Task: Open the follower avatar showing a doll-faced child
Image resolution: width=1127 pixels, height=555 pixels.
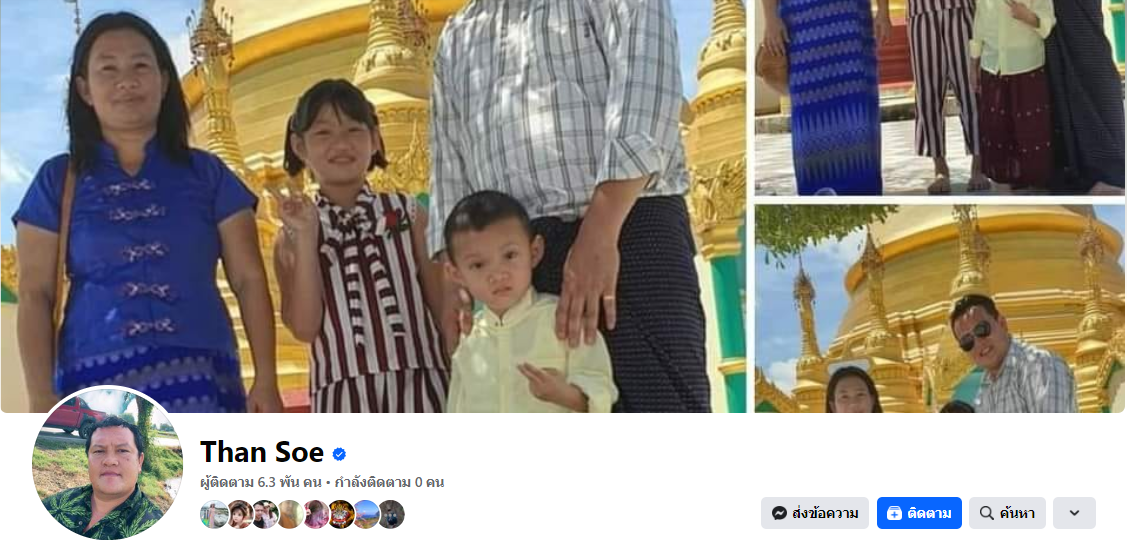Action: pos(239,514)
